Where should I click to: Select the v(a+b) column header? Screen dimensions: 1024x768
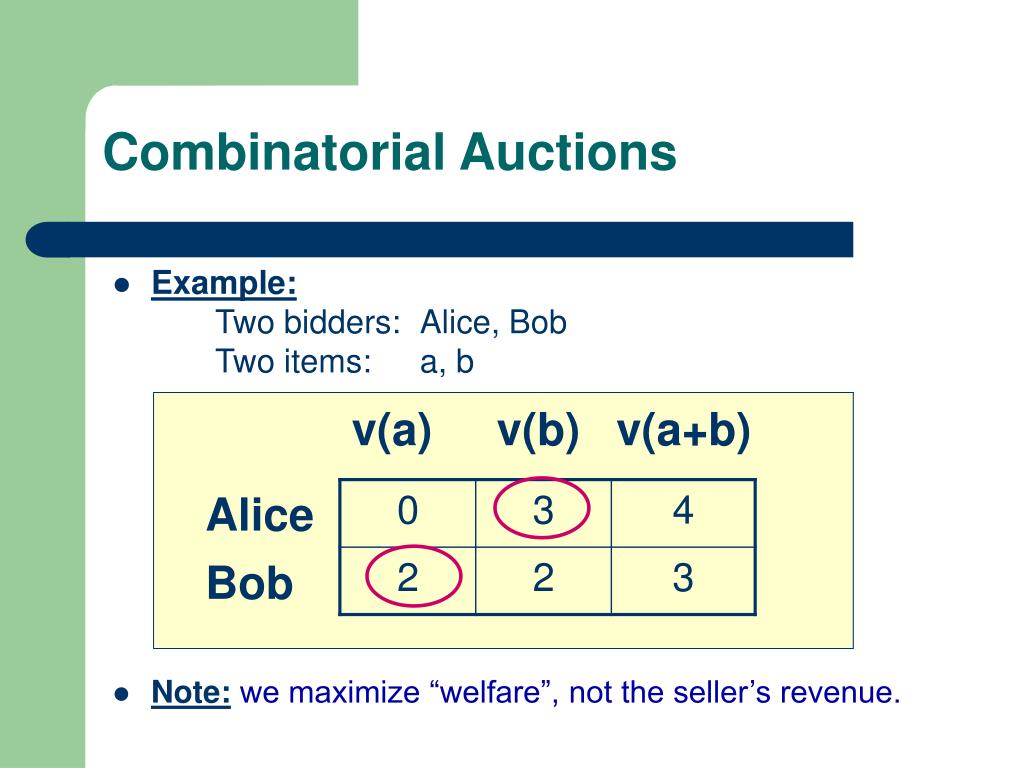(x=684, y=432)
